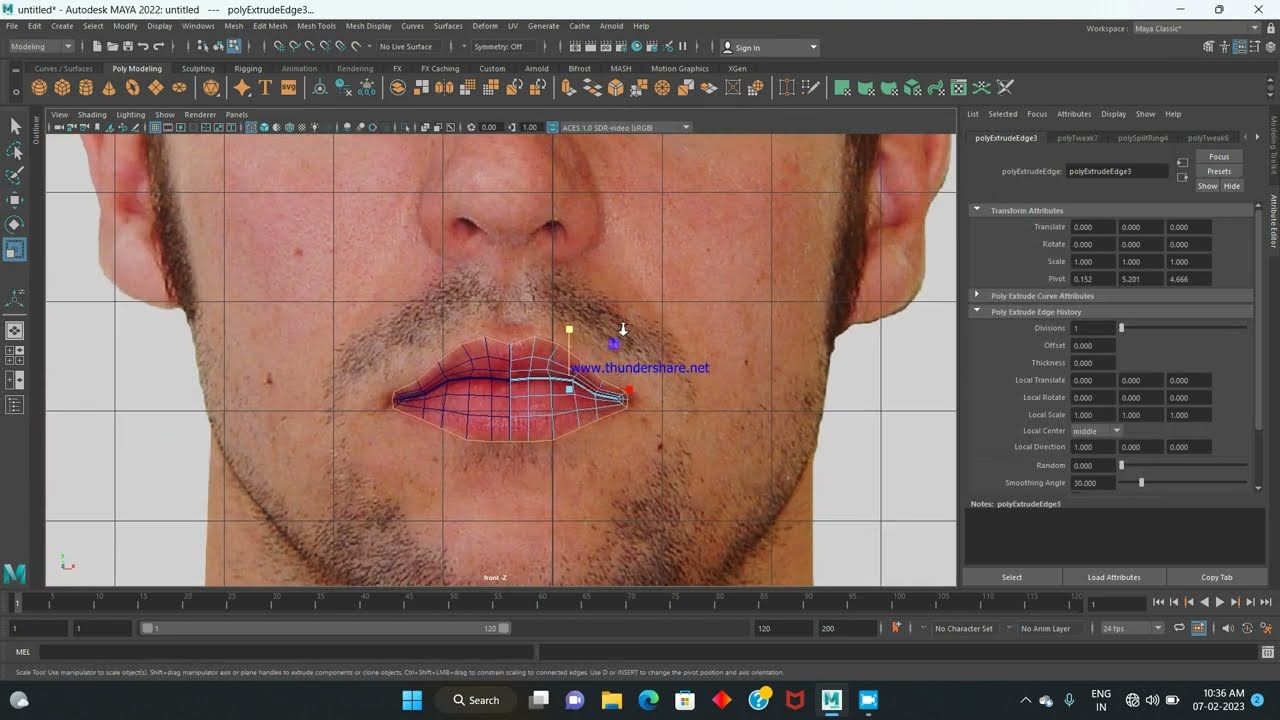This screenshot has width=1280, height=720.
Task: Expand the Poly Extrude Curve Attributes section
Action: pos(977,295)
